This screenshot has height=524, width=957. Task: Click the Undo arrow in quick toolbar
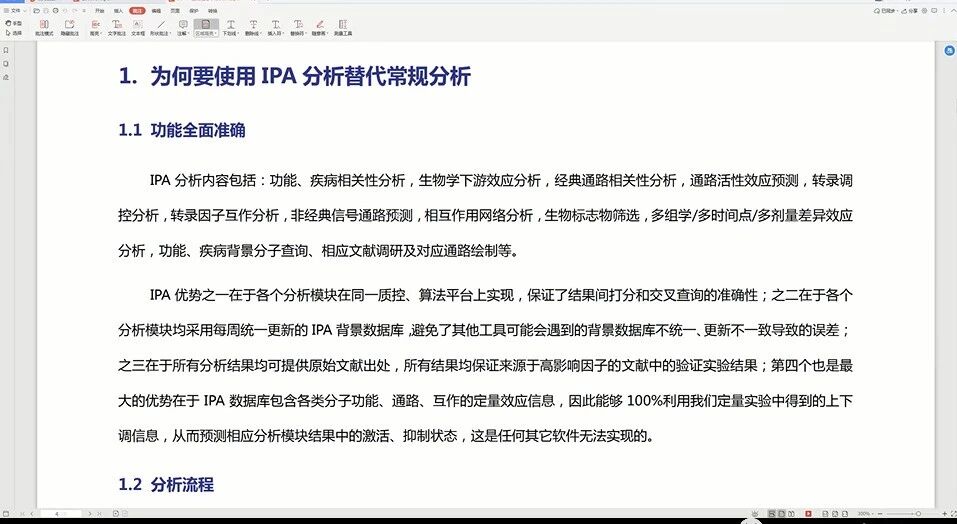(x=65, y=10)
